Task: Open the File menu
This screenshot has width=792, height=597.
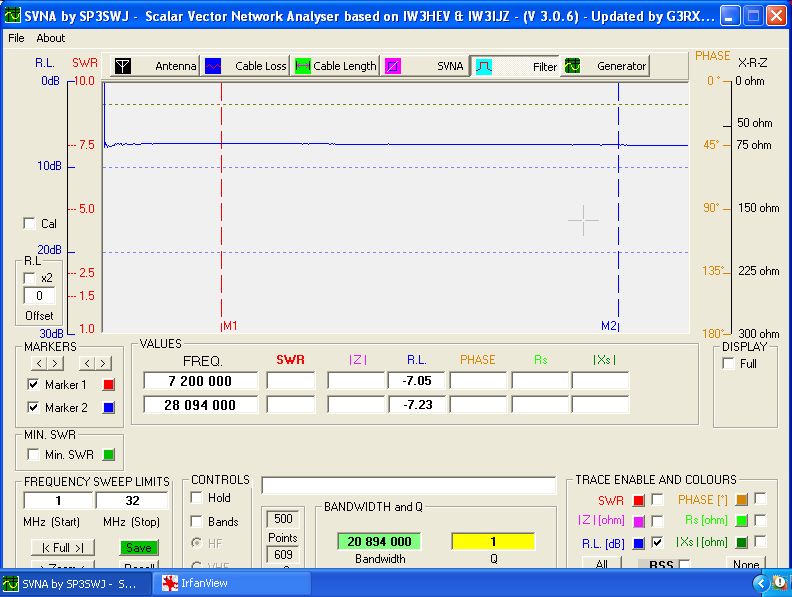Action: click(16, 38)
